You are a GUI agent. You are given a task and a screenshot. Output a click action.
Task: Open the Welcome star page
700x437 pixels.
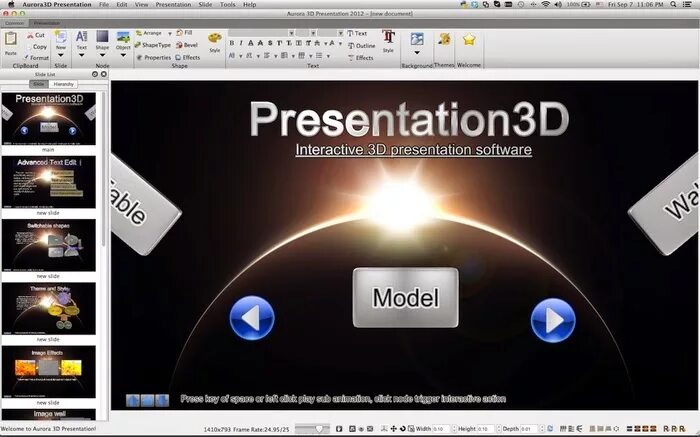pyautogui.click(x=469, y=40)
